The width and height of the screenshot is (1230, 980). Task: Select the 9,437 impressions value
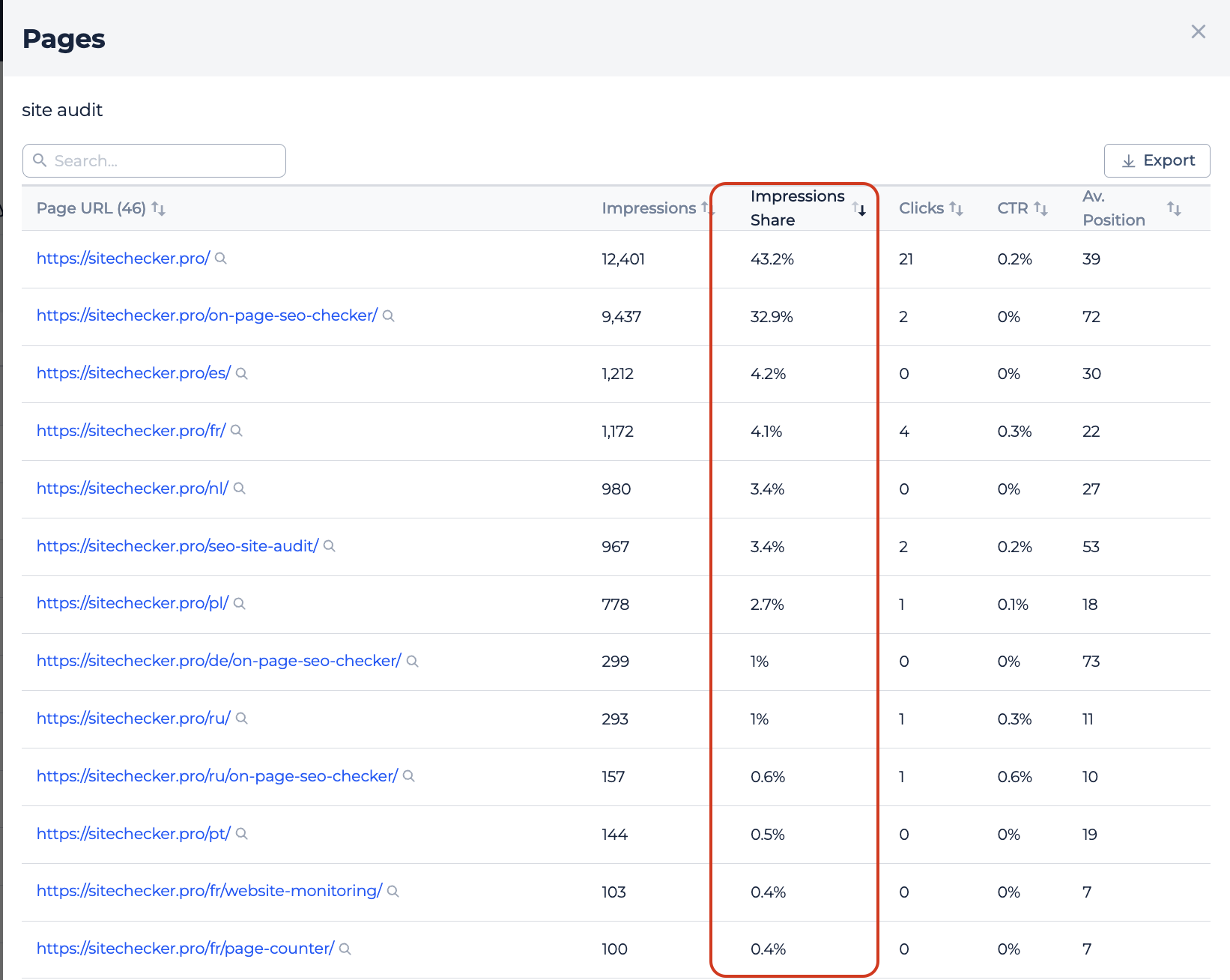[622, 317]
